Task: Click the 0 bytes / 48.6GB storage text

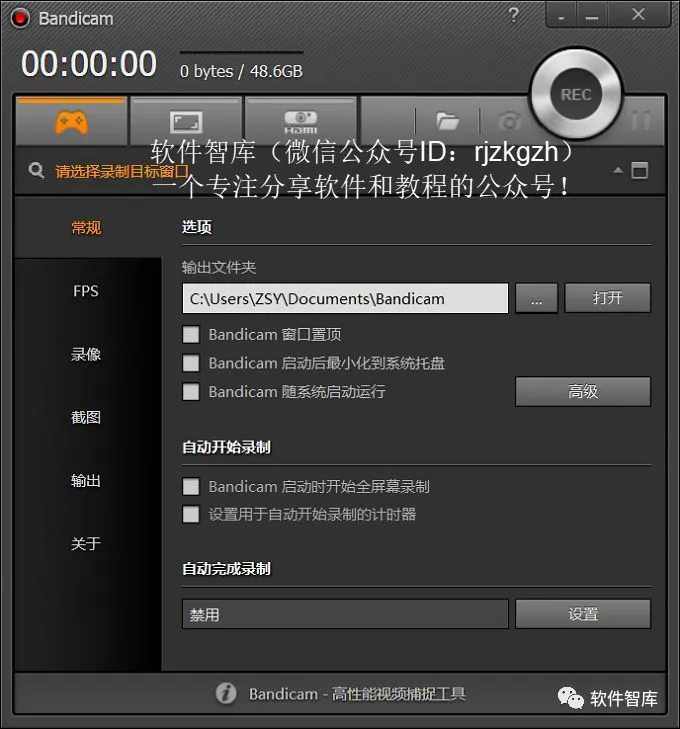Action: [x=241, y=71]
